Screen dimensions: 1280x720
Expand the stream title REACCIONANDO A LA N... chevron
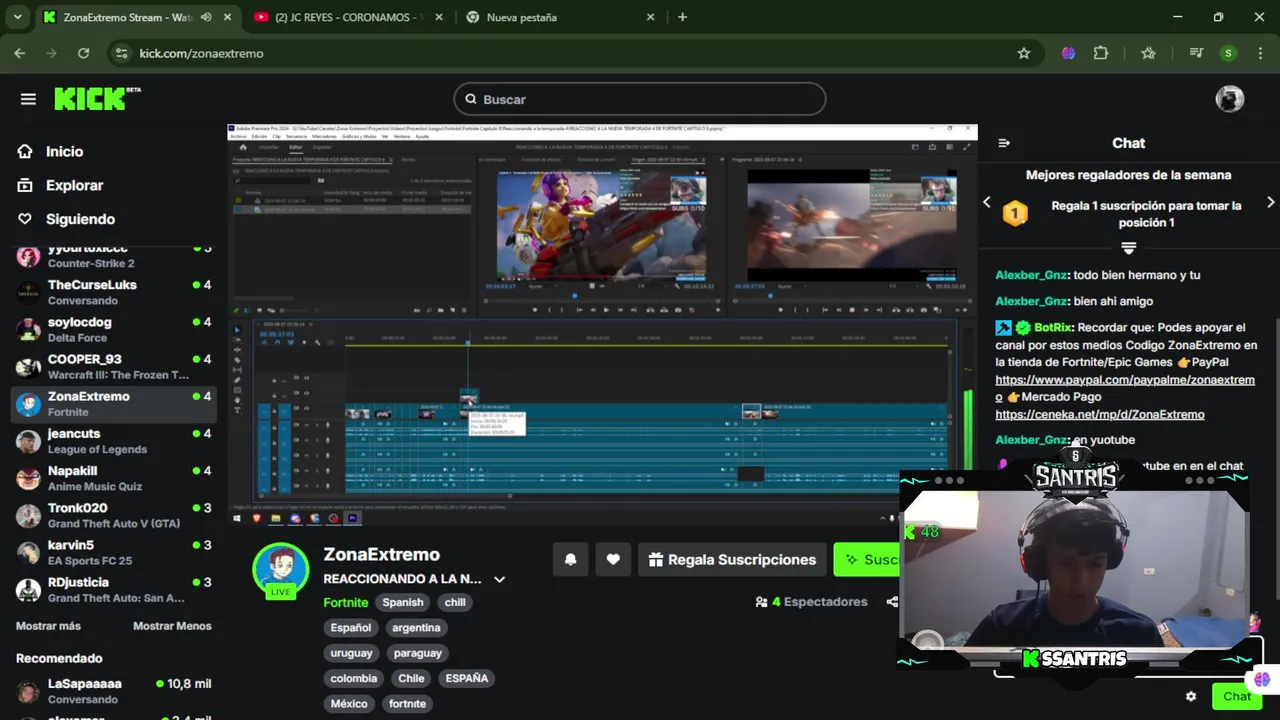coord(499,579)
